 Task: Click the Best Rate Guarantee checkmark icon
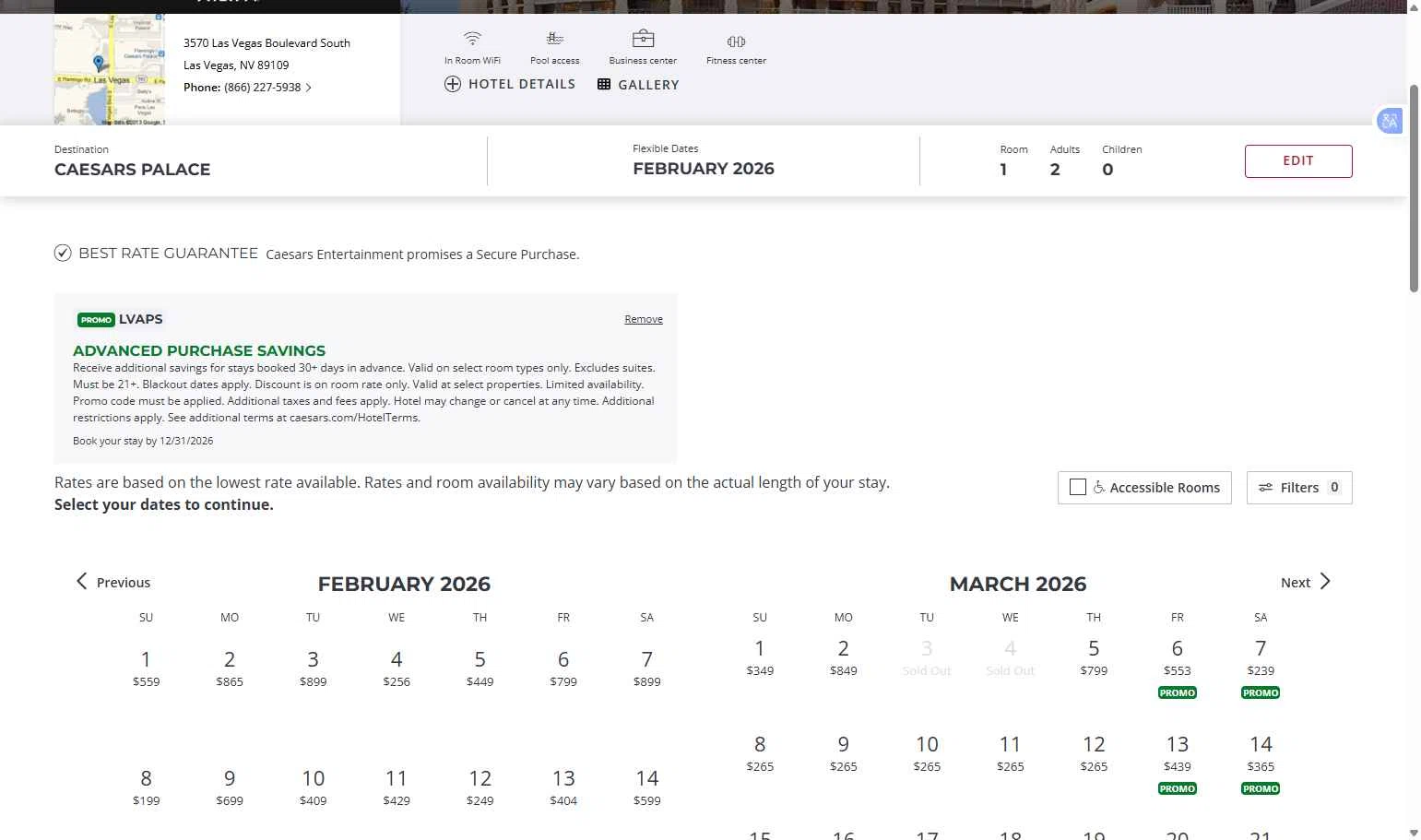[x=63, y=253]
